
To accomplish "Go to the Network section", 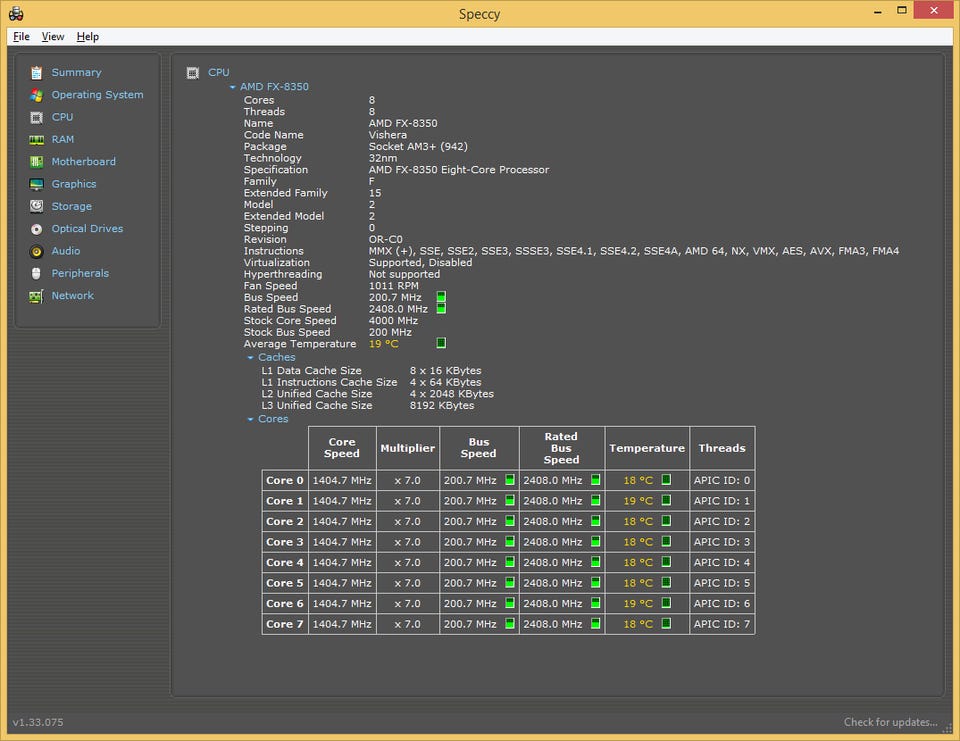I will (72, 296).
